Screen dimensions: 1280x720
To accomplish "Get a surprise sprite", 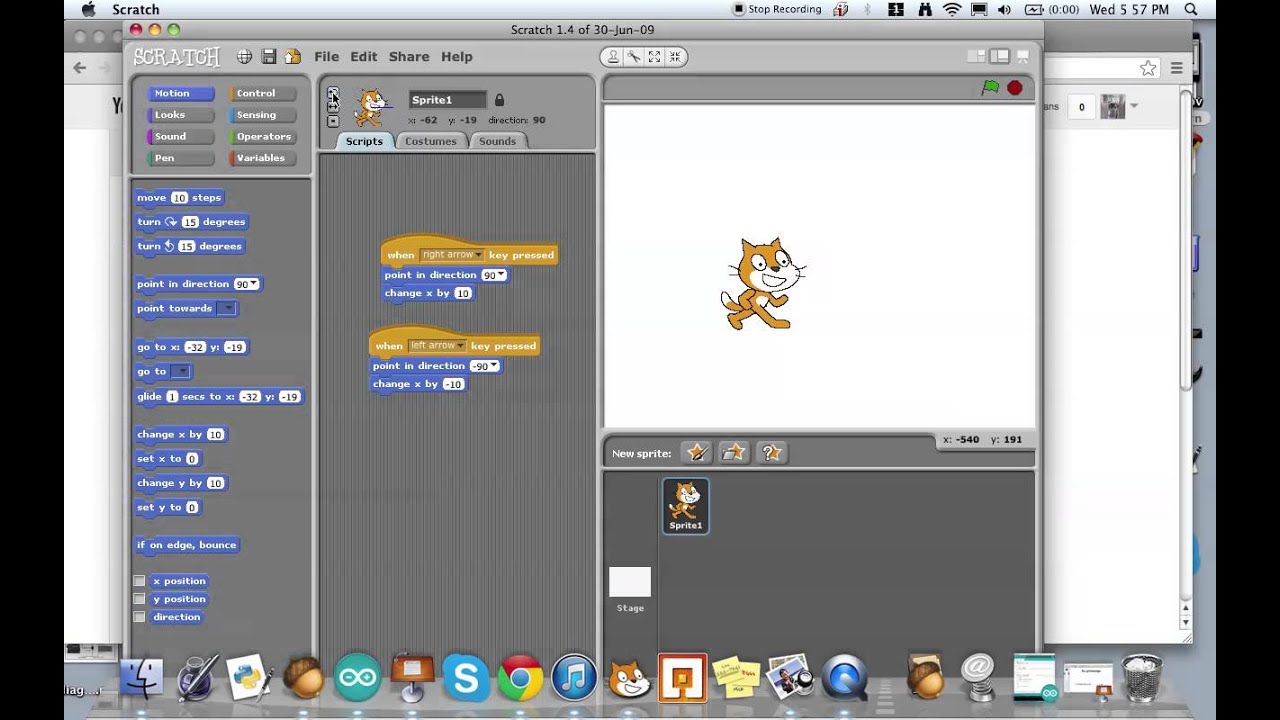I will point(771,453).
